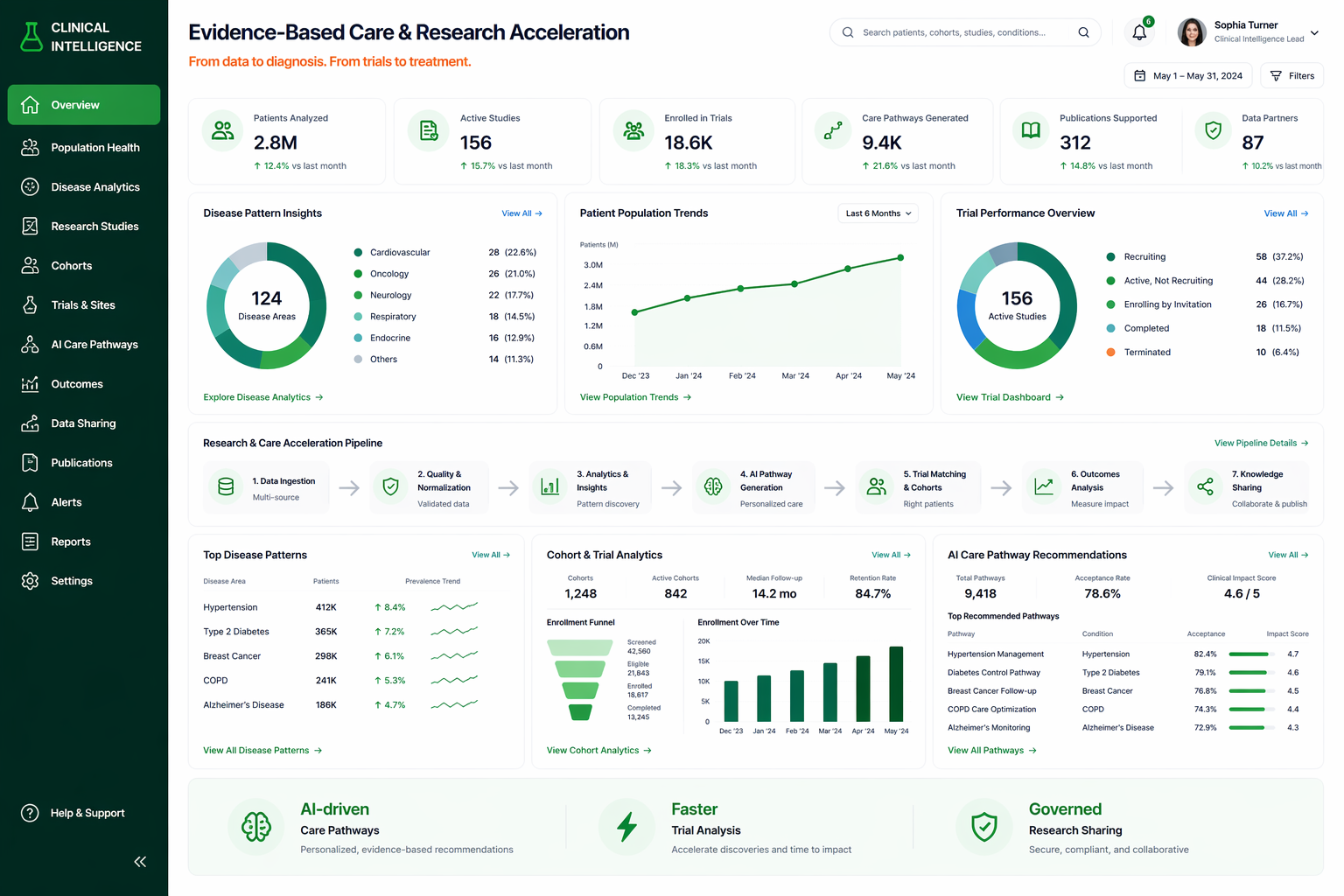1344x896 pixels.
Task: Click the Terminated orange legend dot
Action: click(1110, 352)
